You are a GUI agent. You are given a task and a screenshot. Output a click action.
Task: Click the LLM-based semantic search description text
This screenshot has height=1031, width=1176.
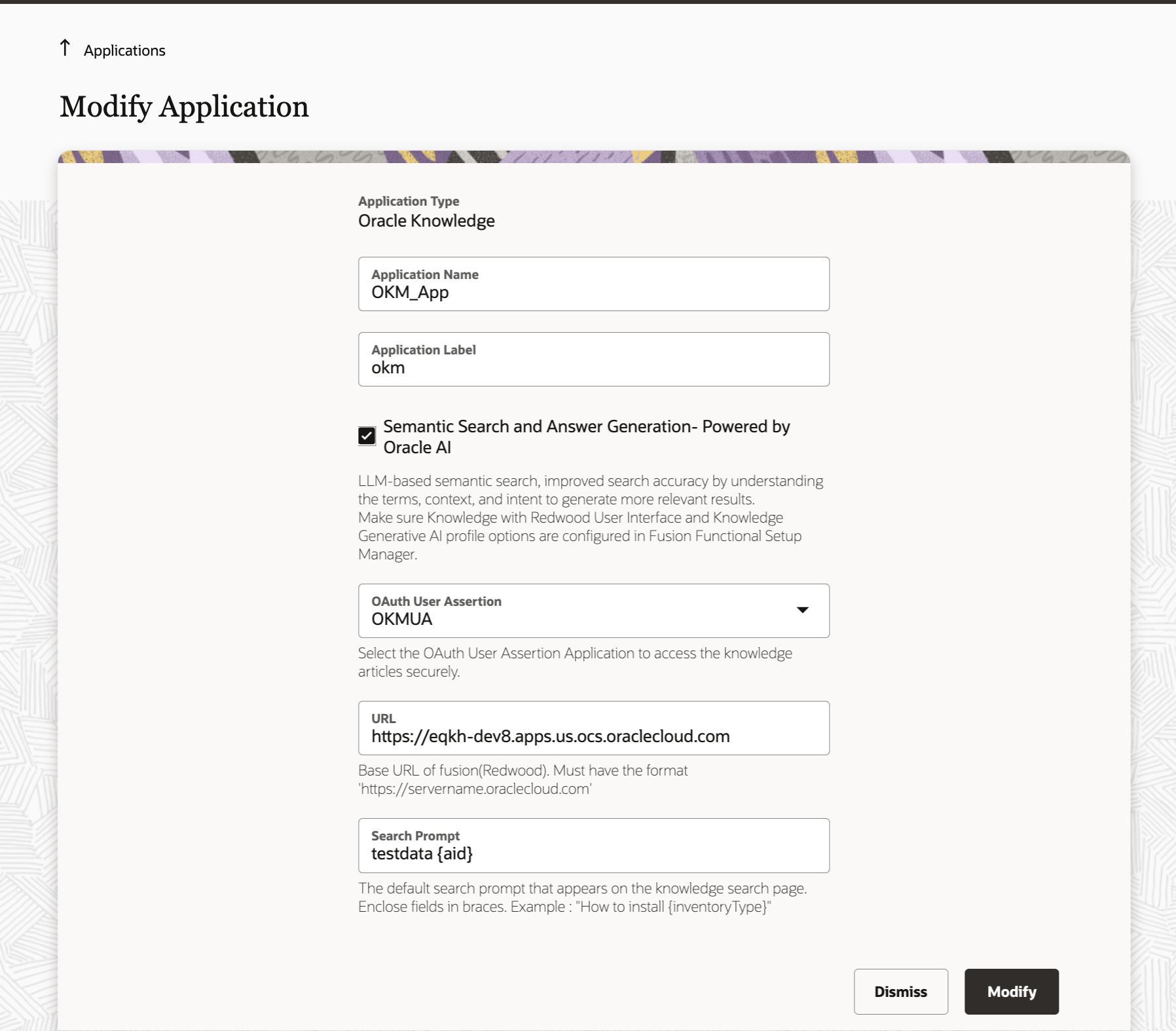coord(591,517)
